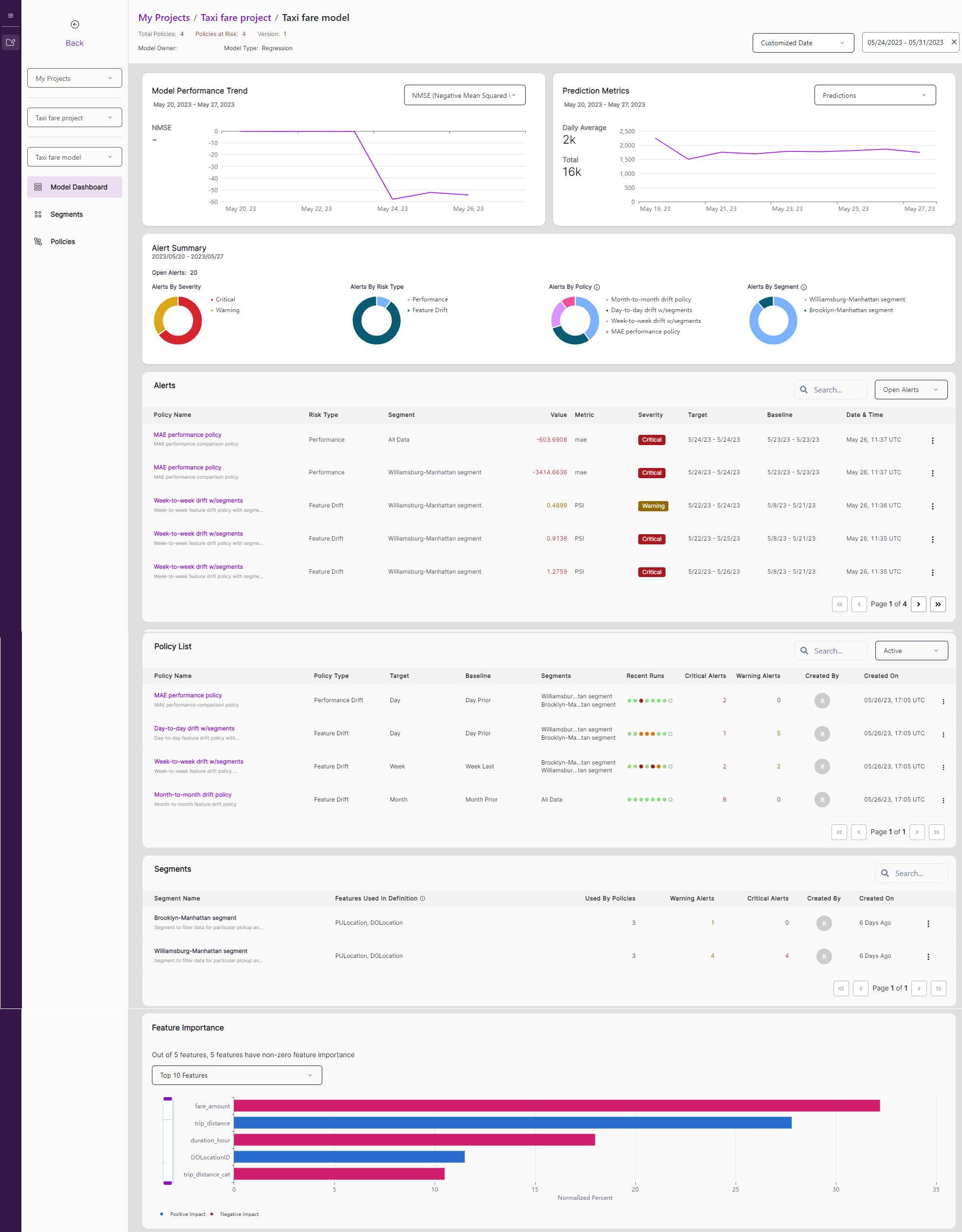Click info icon next to Alerts By Policy

(596, 287)
